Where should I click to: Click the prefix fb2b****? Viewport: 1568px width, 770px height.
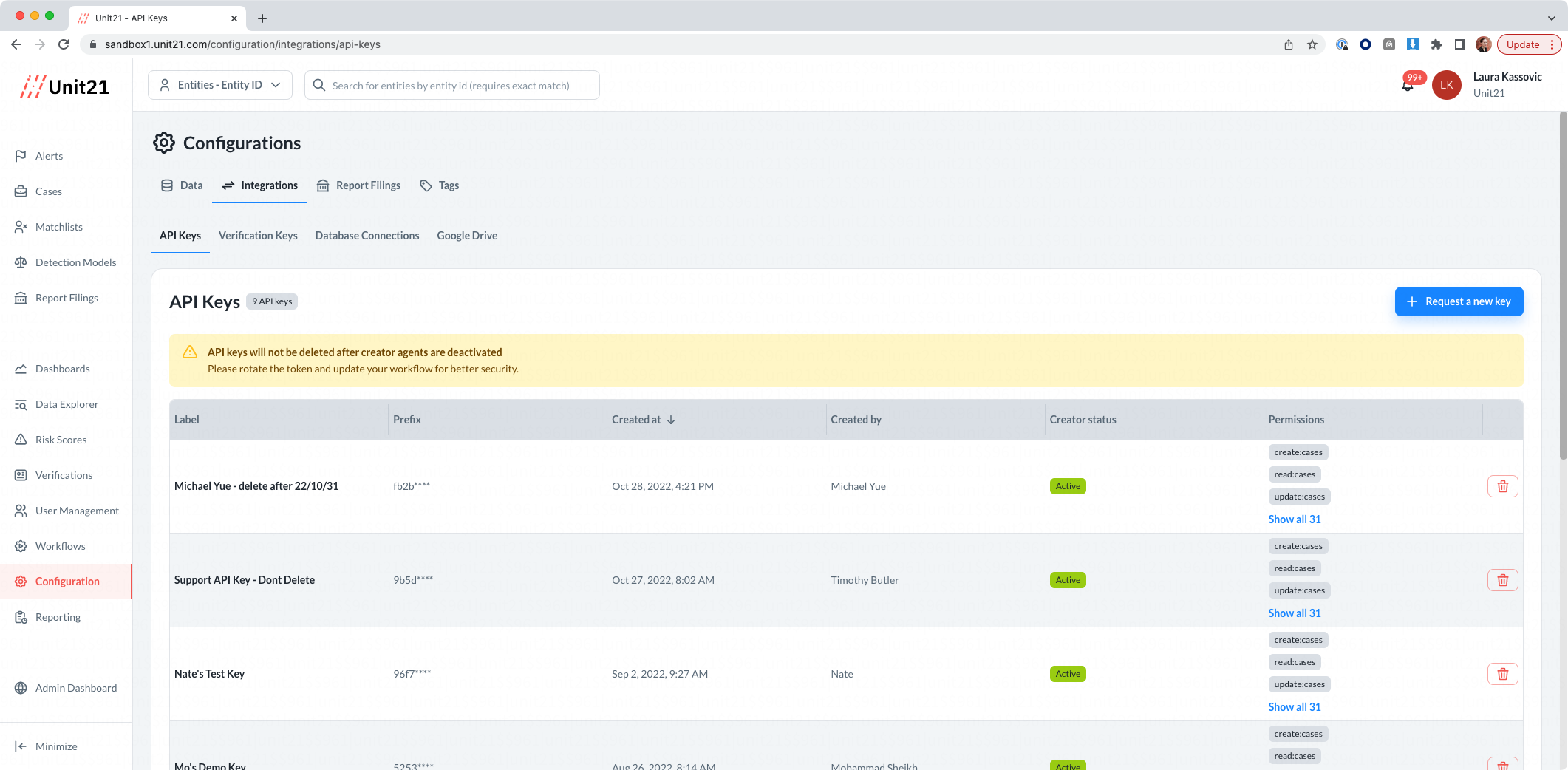pos(412,486)
